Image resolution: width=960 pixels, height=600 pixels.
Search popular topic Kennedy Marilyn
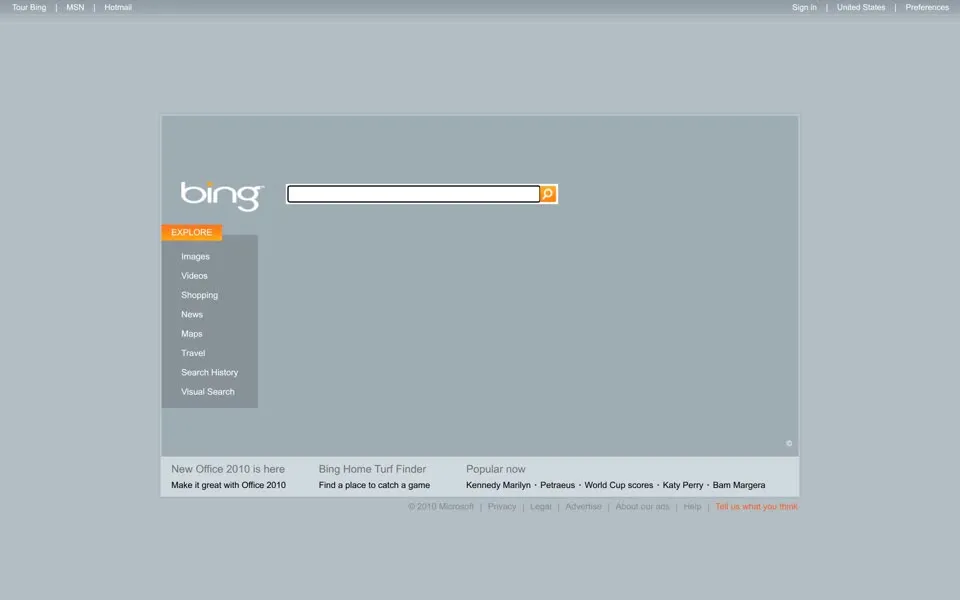[498, 485]
